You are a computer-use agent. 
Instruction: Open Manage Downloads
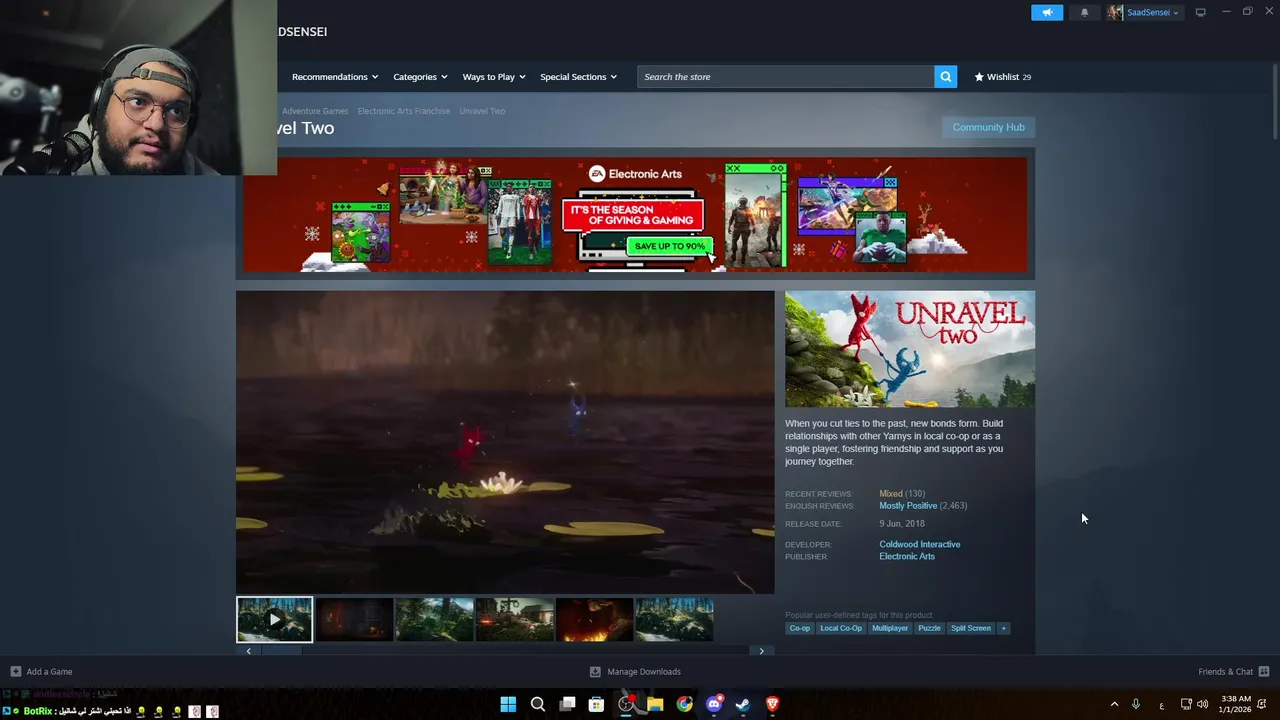(x=635, y=671)
